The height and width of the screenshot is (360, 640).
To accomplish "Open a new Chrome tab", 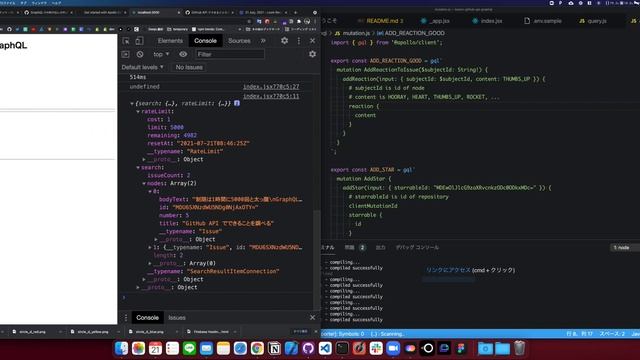I will [x=296, y=13].
